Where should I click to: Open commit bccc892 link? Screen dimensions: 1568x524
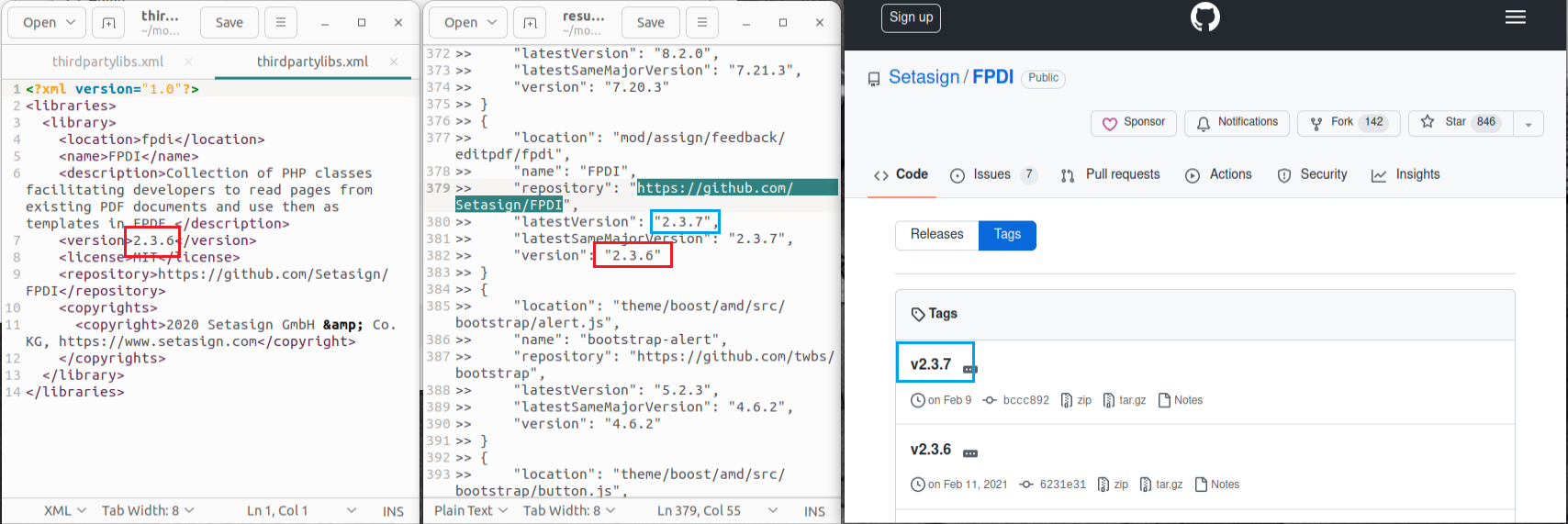tap(1016, 400)
